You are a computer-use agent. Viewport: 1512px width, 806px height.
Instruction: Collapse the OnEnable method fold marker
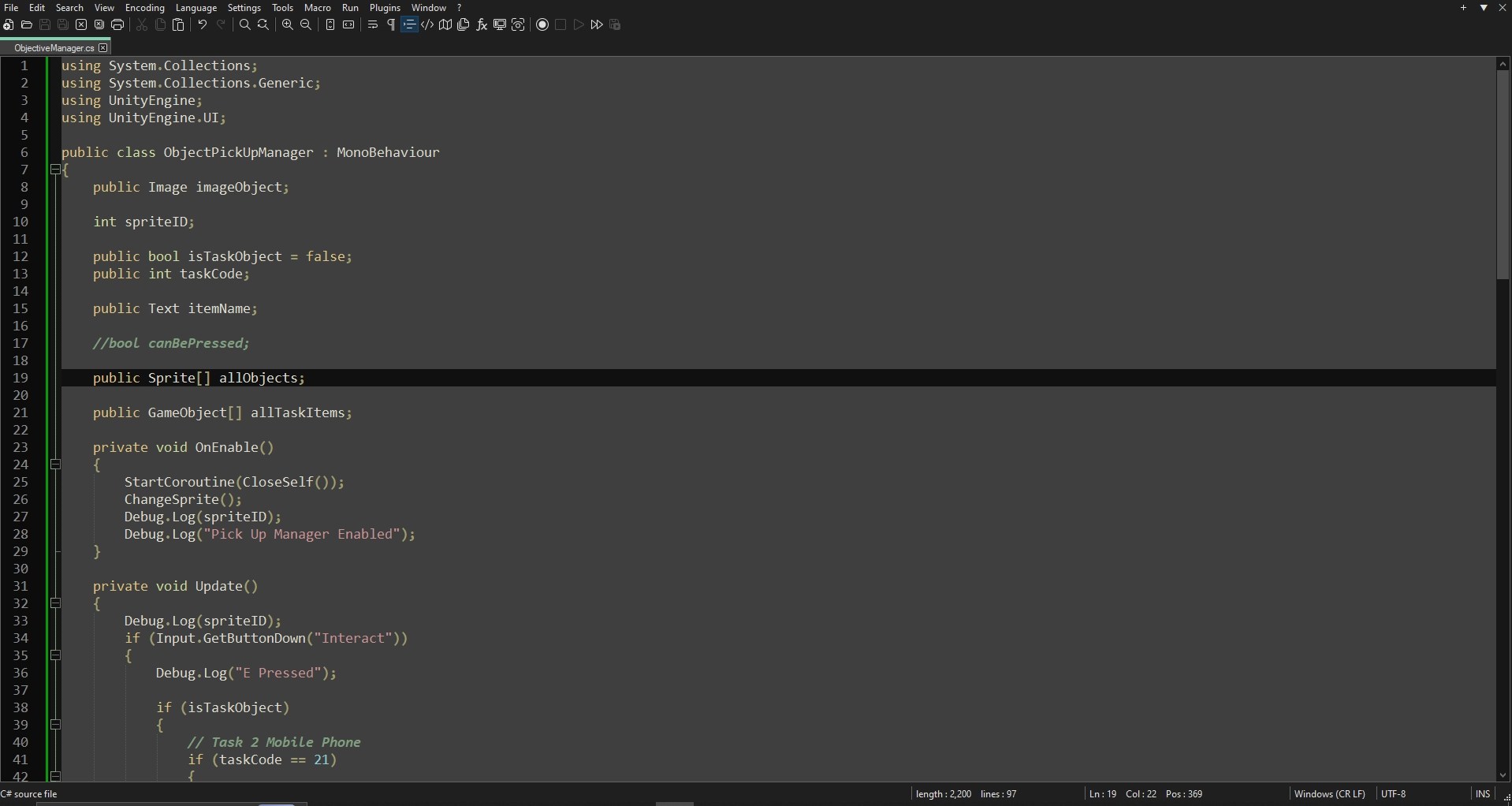tap(54, 465)
